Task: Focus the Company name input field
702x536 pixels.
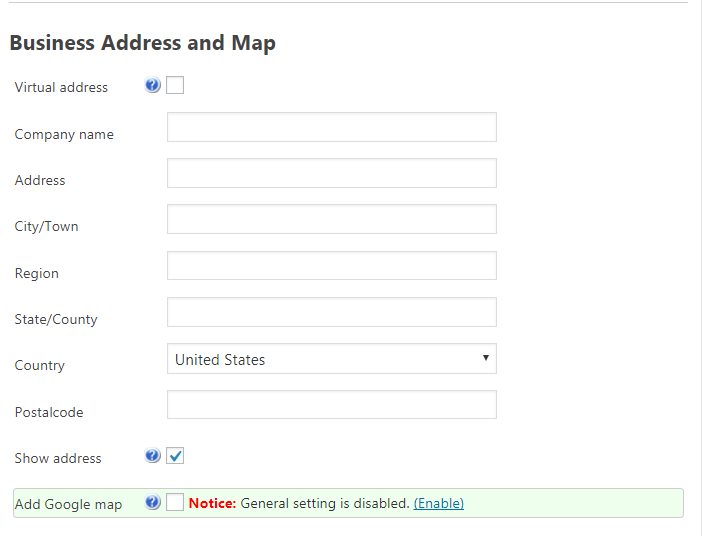Action: point(331,127)
